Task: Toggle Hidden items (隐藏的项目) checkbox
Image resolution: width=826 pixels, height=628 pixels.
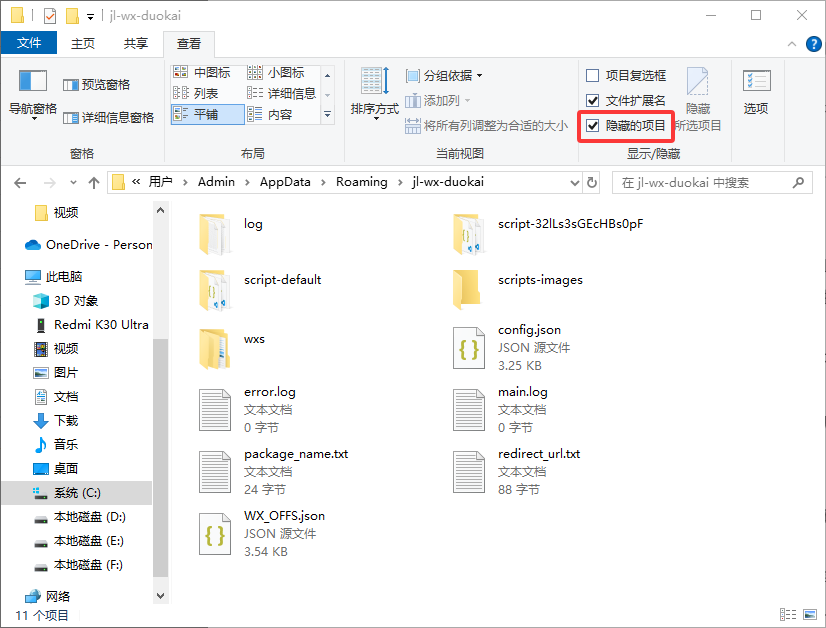Action: [626, 125]
